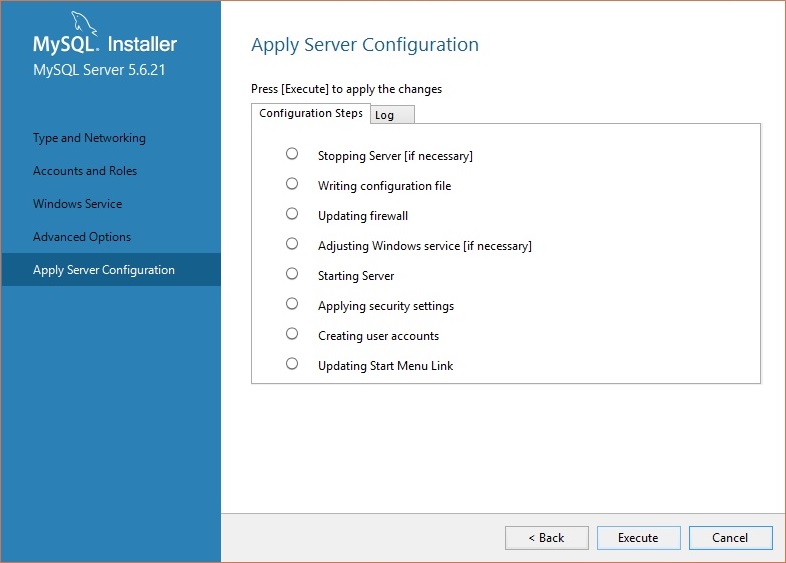The height and width of the screenshot is (563, 786).
Task: Select the Creating user accounts step indicator
Action: 292,334
